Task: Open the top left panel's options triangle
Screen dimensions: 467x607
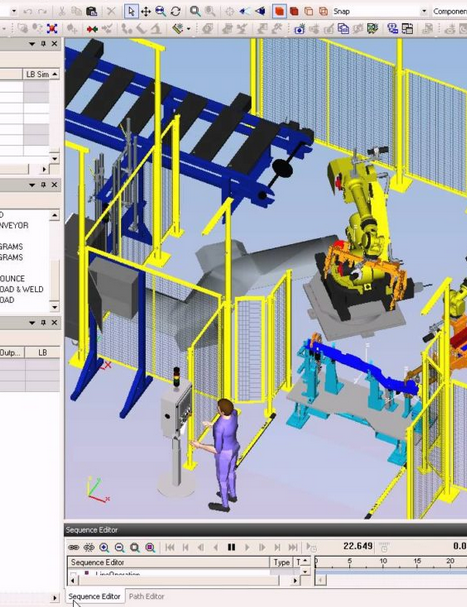Action: click(32, 44)
